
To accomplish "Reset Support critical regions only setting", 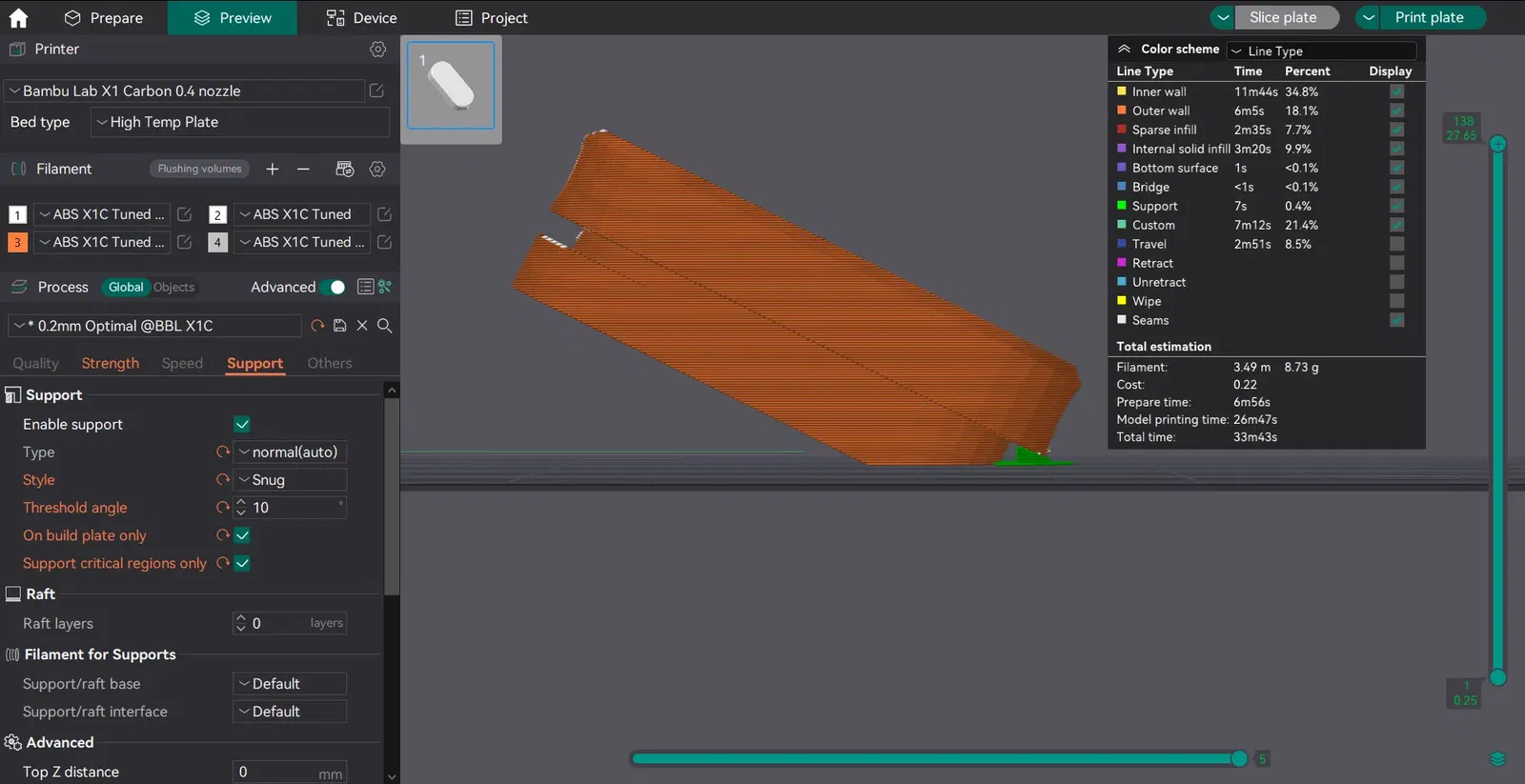I will tap(223, 563).
